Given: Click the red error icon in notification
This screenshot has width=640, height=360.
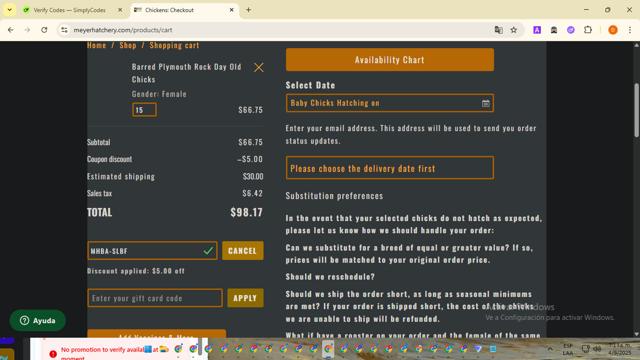Looking at the screenshot, I should pos(53,354).
